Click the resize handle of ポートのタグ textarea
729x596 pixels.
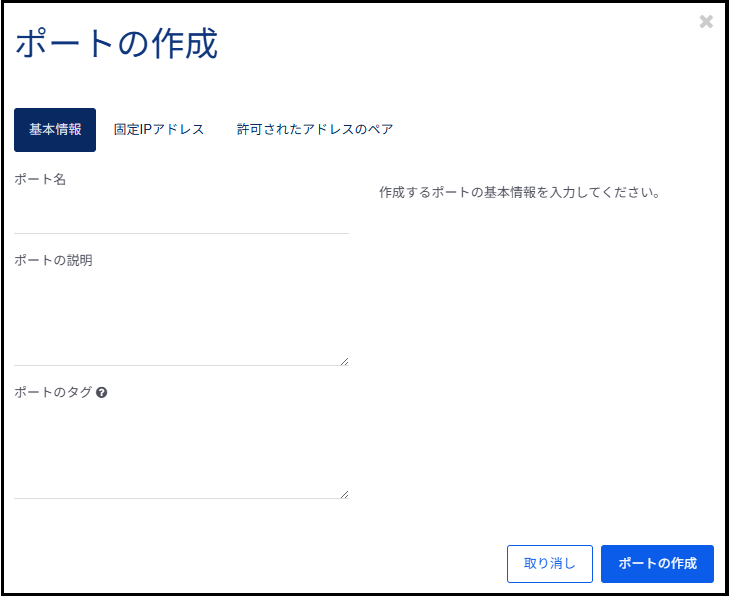(344, 493)
